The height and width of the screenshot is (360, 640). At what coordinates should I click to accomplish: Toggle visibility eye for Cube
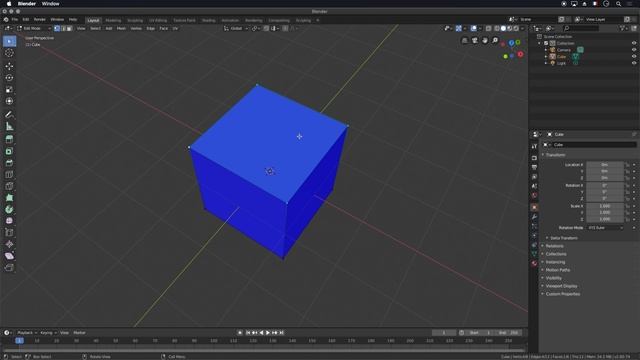point(634,56)
